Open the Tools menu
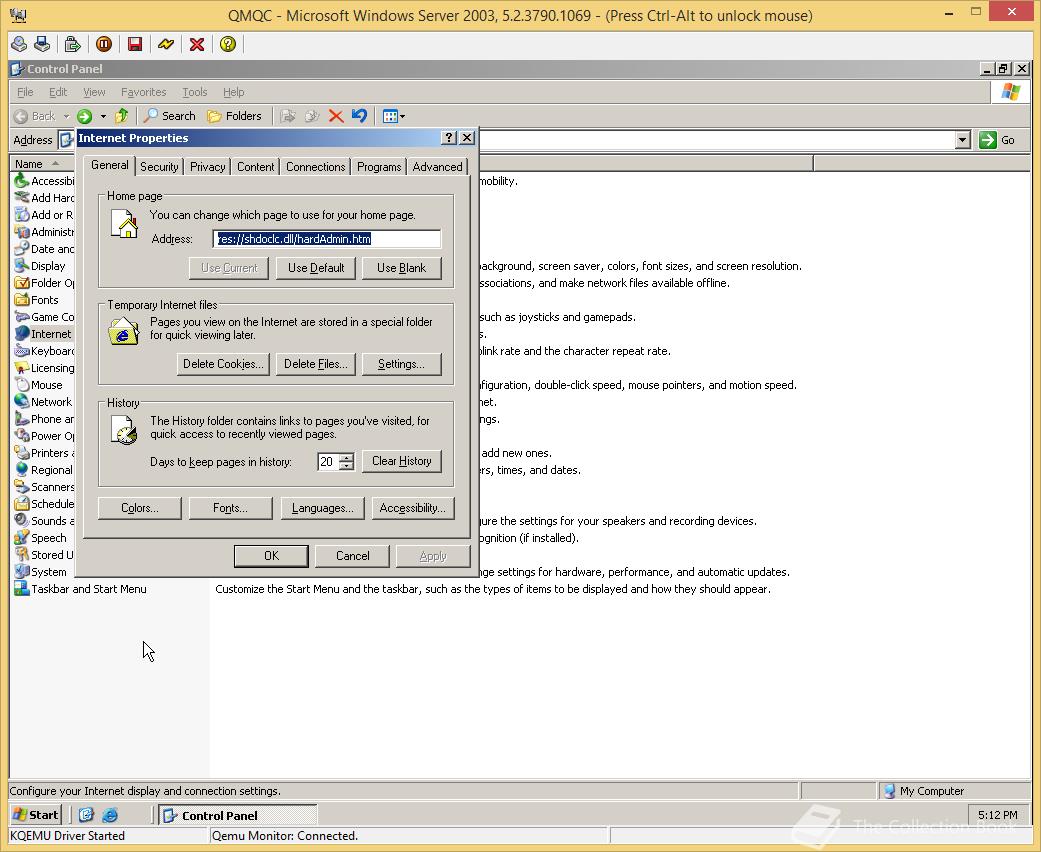Viewport: 1041px width, 852px height. 195,92
